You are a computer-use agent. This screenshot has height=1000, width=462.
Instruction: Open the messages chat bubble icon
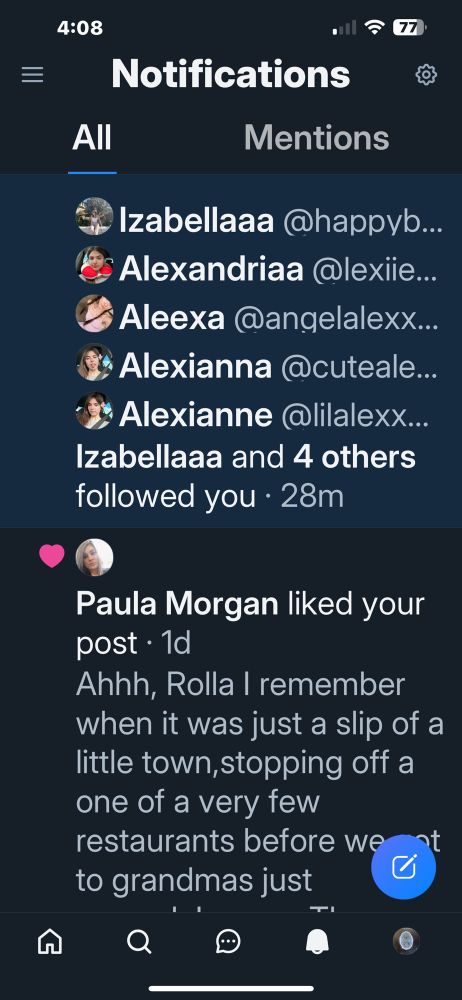[x=228, y=941]
